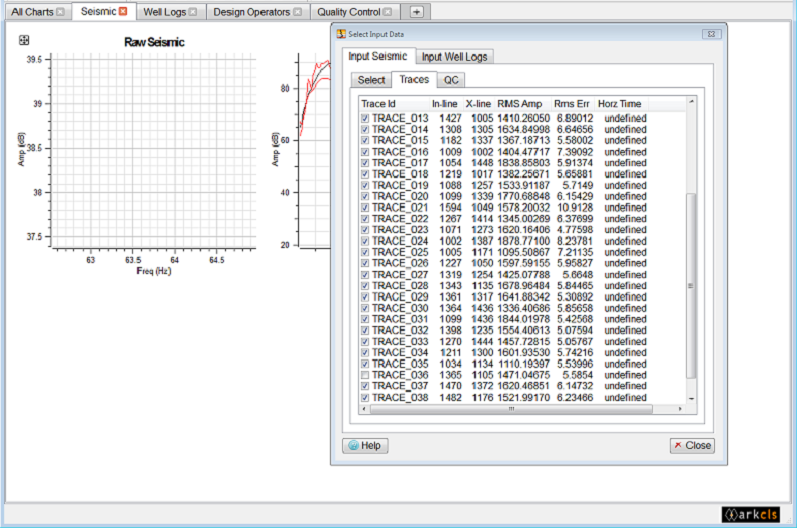The height and width of the screenshot is (528, 797).
Task: Check the TRACE_036 checkbox
Action: [x=365, y=375]
